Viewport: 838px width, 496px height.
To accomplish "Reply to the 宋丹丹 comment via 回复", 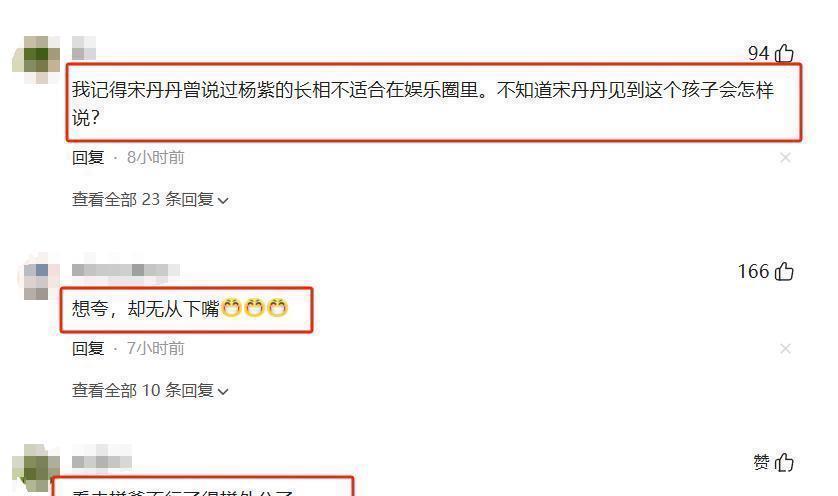I will 88,158.
